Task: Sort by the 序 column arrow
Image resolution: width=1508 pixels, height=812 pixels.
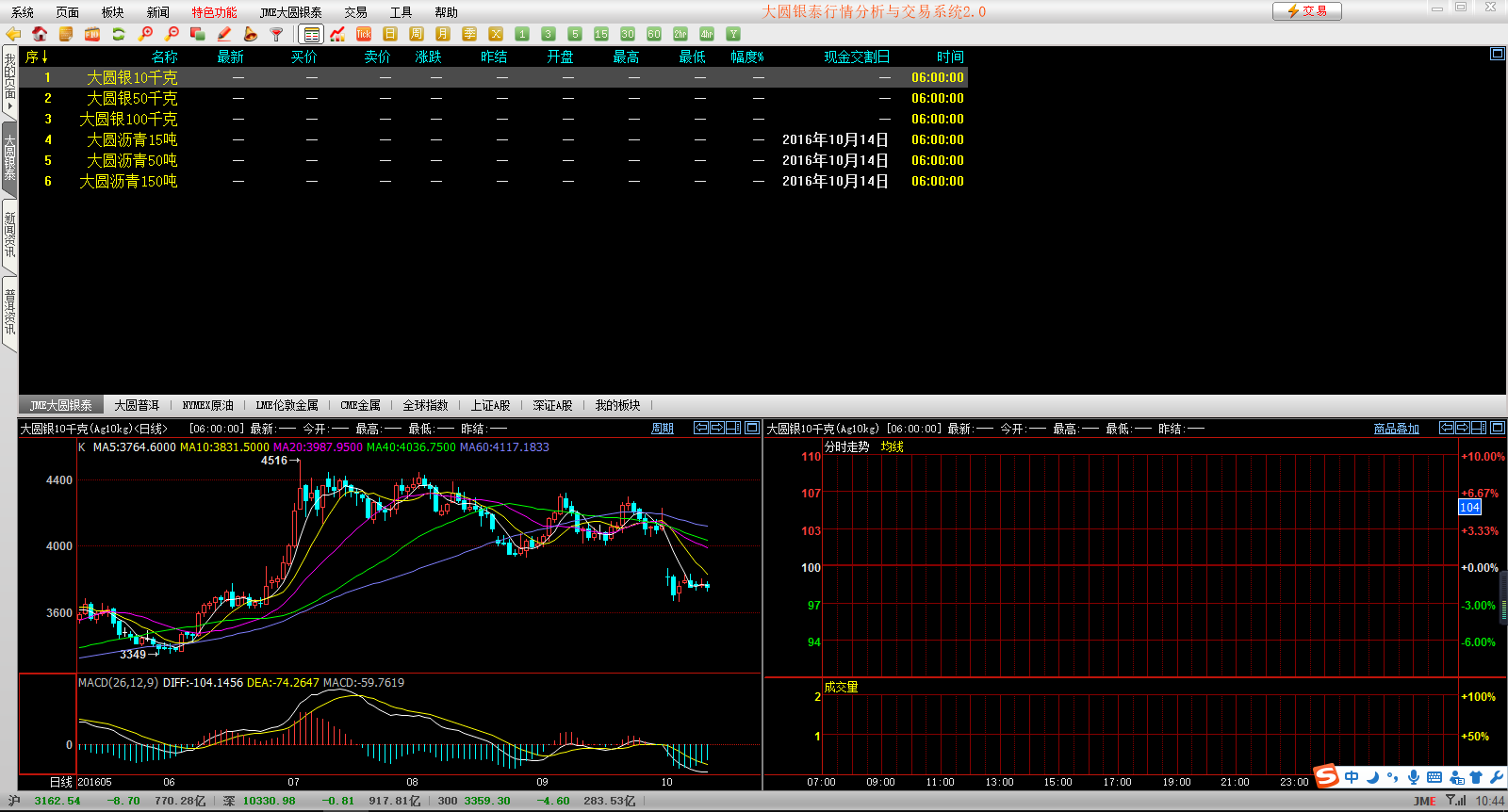Action: [x=44, y=57]
